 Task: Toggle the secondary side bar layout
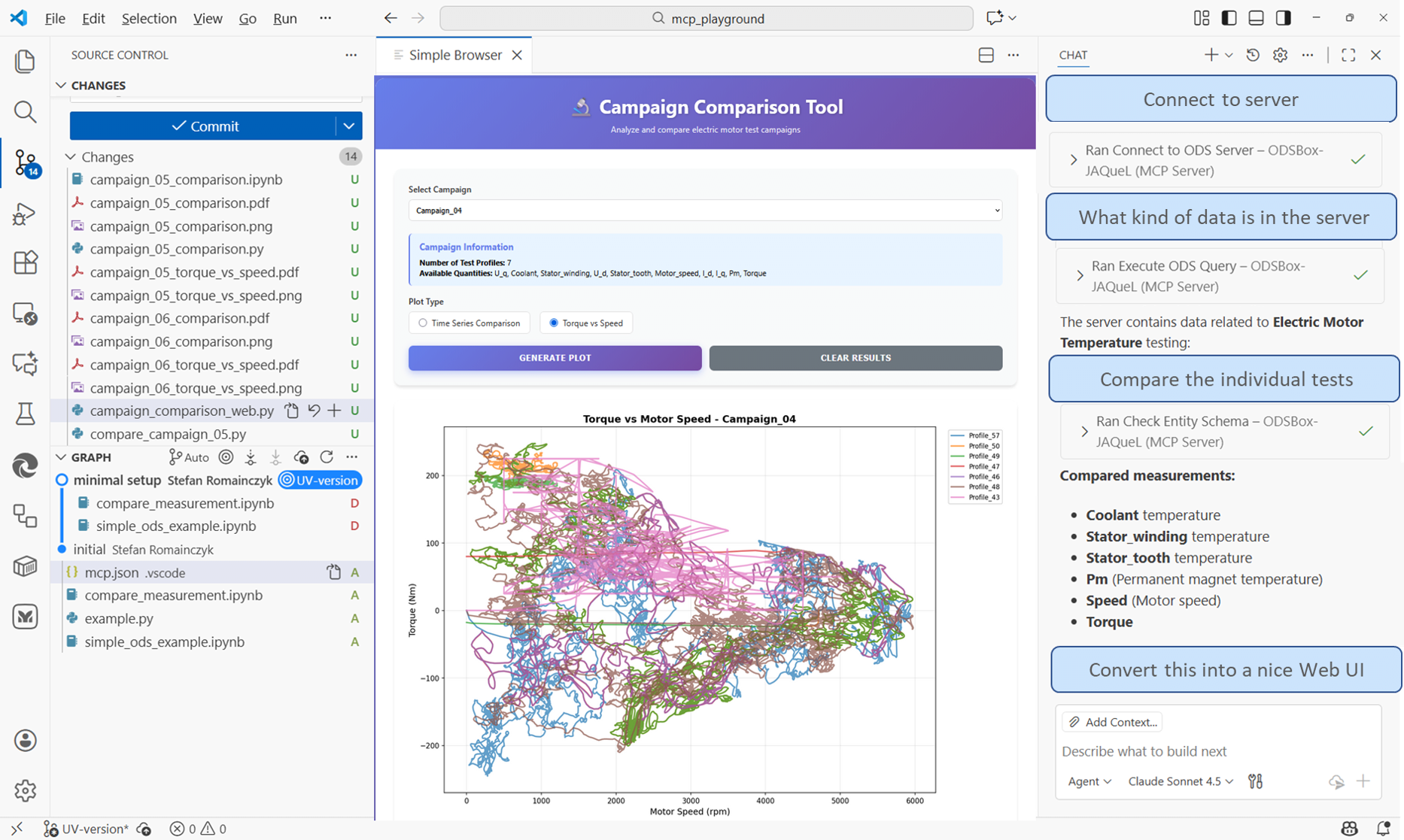pyautogui.click(x=1284, y=18)
